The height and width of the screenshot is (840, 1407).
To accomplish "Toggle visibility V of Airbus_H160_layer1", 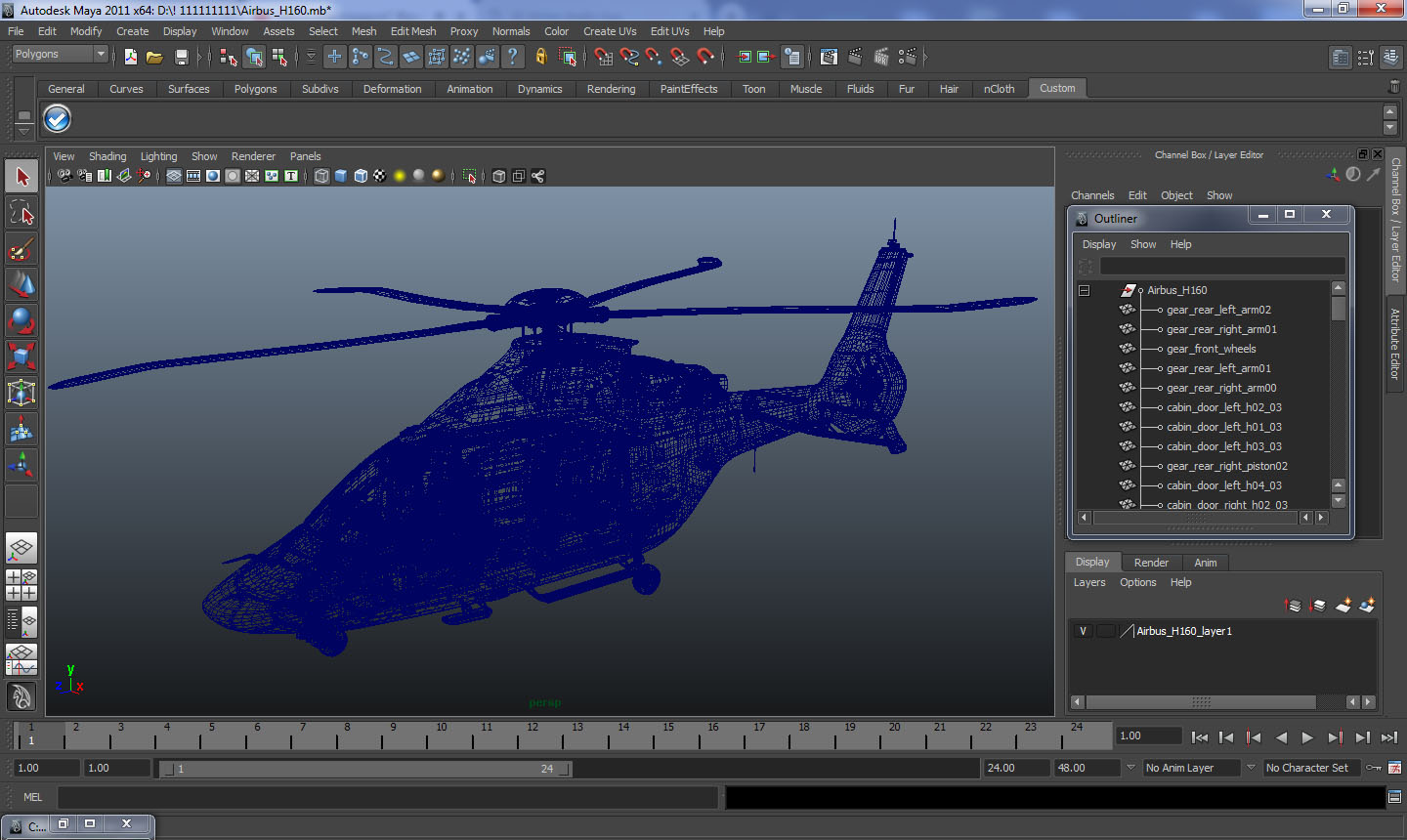I will 1083,631.
